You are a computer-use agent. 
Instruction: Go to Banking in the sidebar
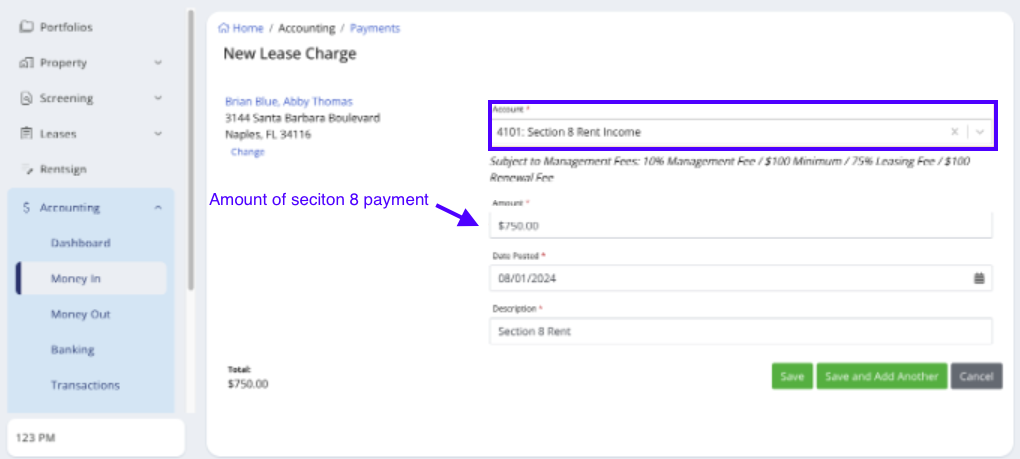tap(72, 350)
